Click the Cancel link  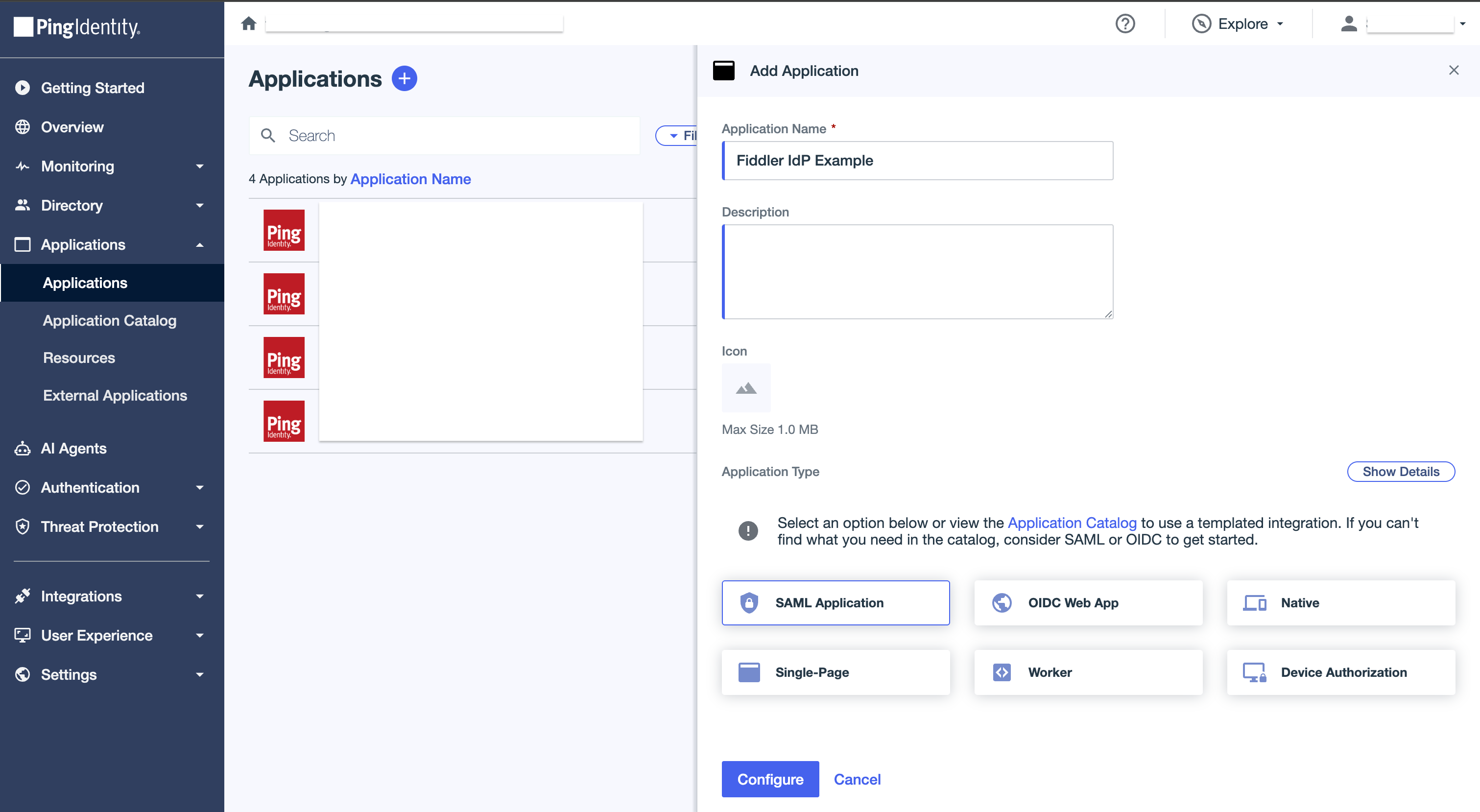[x=857, y=779]
